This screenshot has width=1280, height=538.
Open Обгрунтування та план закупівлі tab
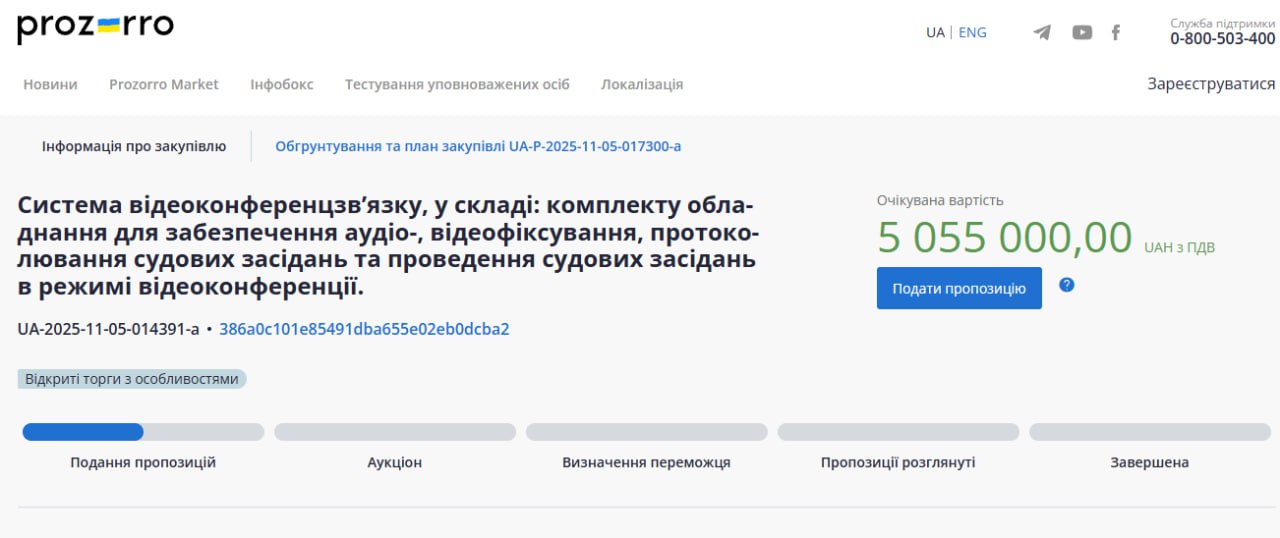(478, 146)
